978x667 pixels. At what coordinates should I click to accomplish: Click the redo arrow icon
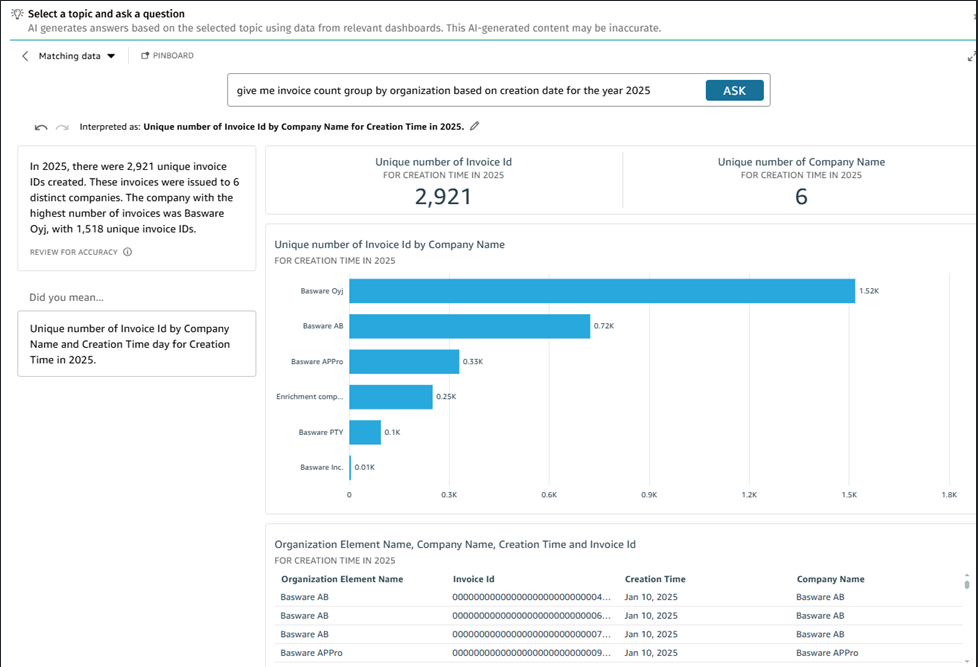coord(62,128)
